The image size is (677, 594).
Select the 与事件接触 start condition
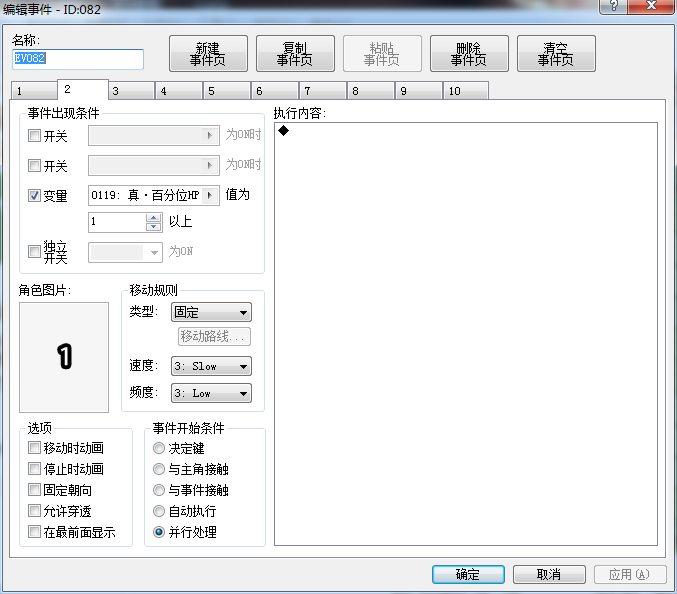(159, 490)
